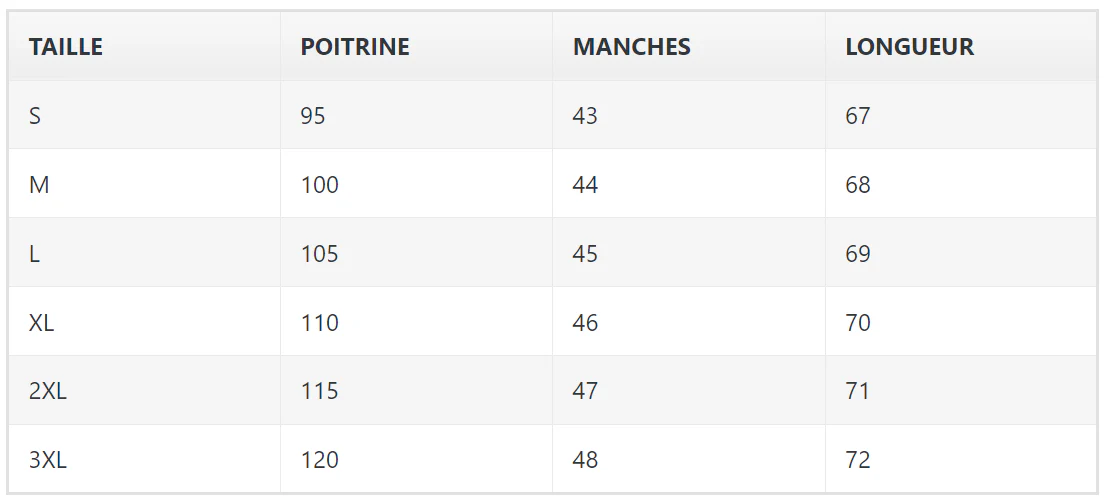Click the chest value 120
Viewport: 1104px width, 499px height.
point(320,460)
